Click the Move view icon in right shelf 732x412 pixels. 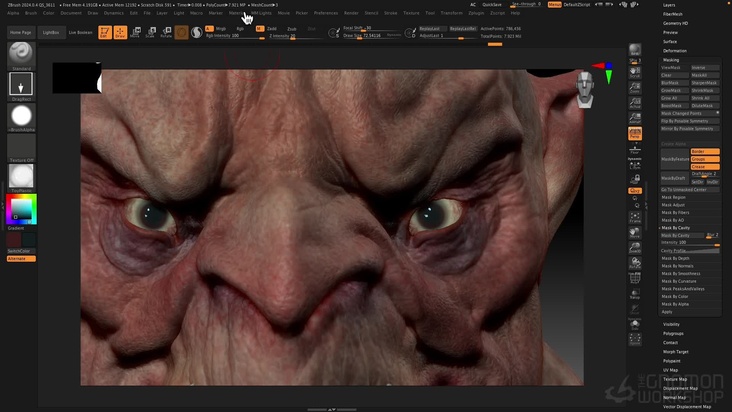[x=635, y=232]
